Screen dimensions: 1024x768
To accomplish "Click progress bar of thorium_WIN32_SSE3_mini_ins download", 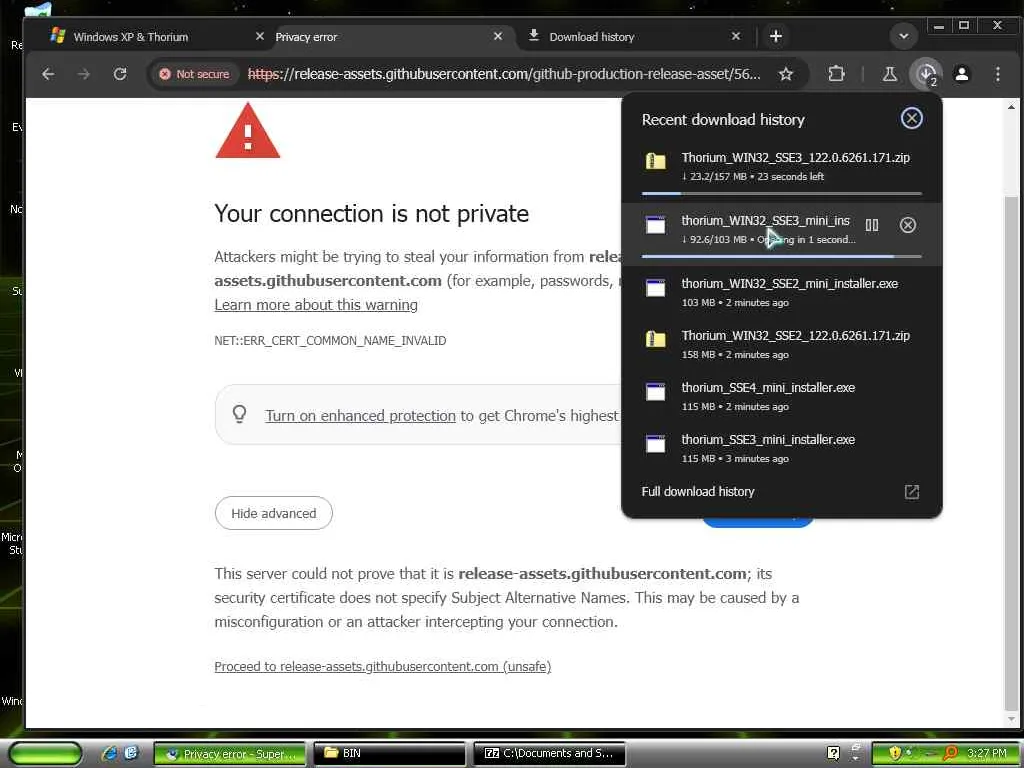I will (782, 257).
